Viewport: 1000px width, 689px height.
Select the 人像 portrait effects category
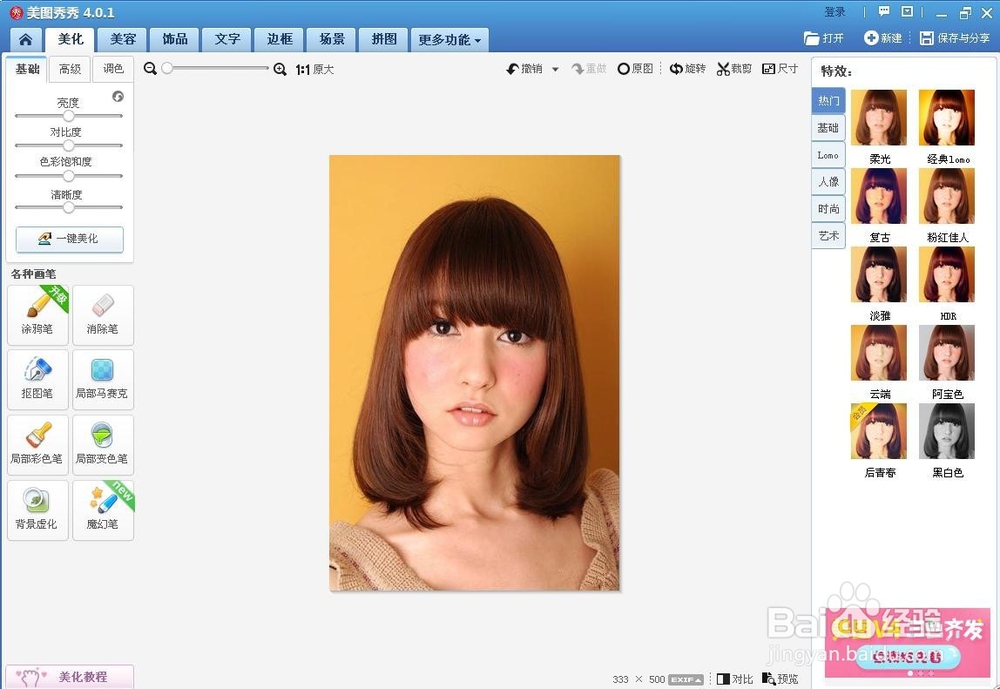pos(828,182)
